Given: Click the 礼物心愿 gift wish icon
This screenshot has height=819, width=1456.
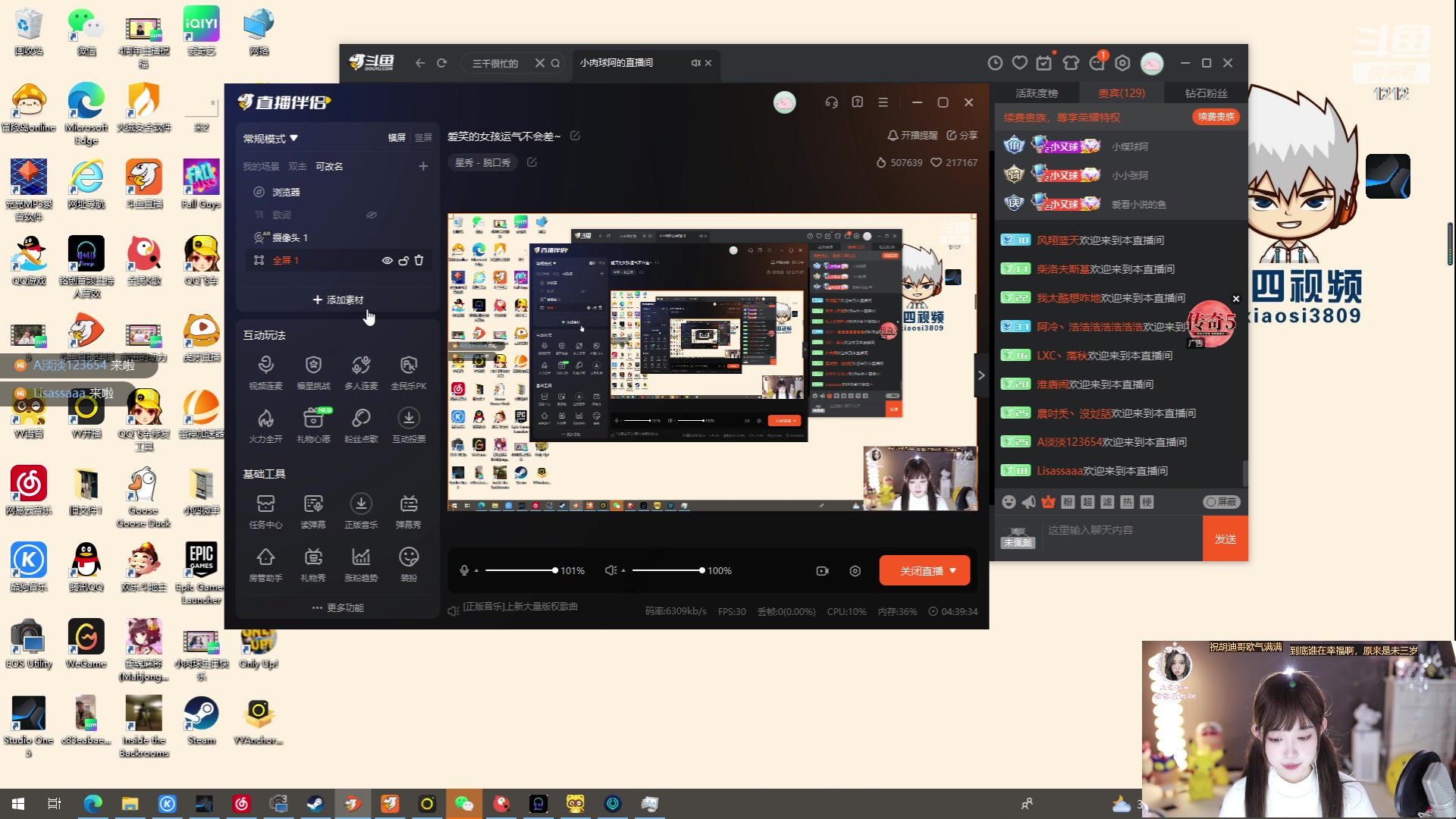Looking at the screenshot, I should 313,419.
